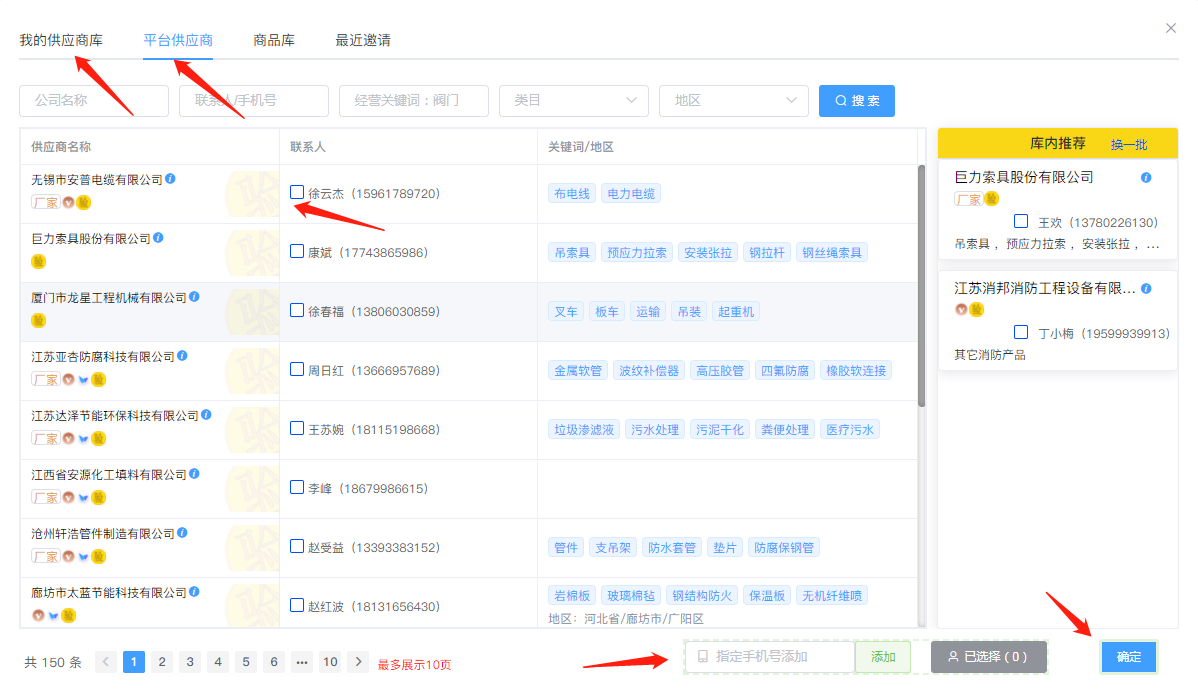Viewport: 1198px width, 696px height.
Task: Click info icon for recommended 巨力索具股份有限公司 card
Action: click(1146, 177)
